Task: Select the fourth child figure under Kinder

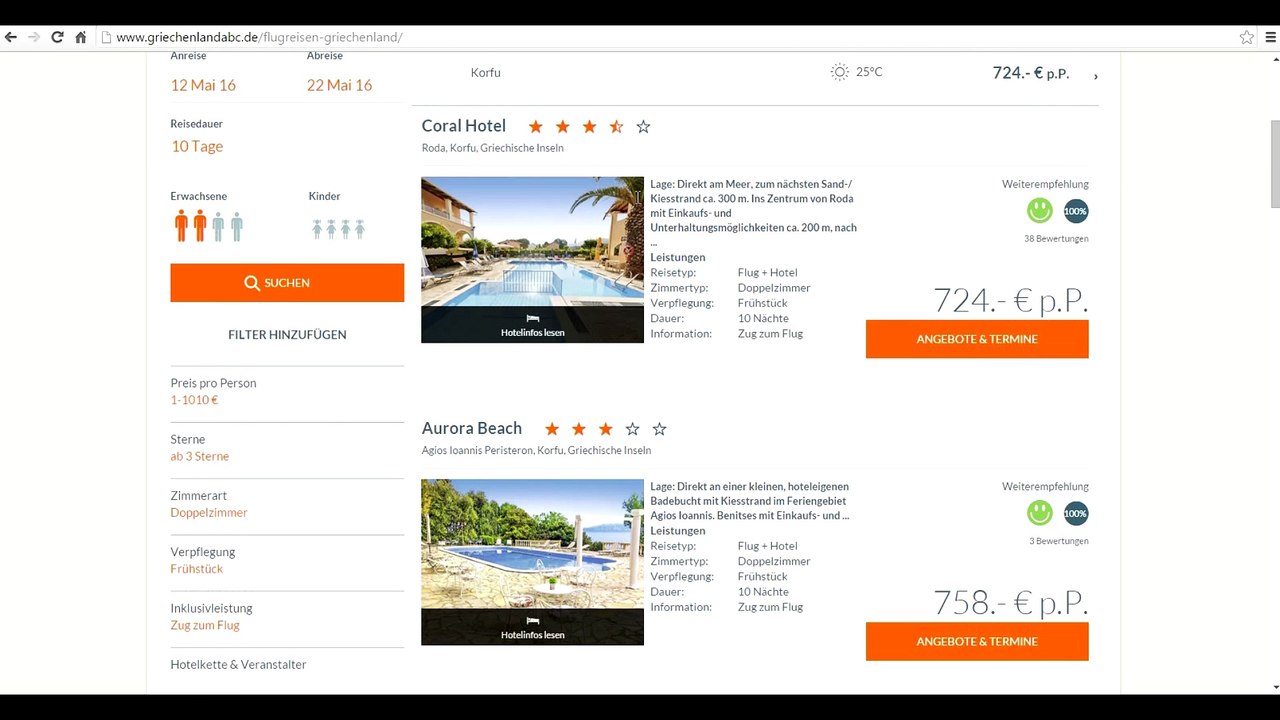Action: 359,229
